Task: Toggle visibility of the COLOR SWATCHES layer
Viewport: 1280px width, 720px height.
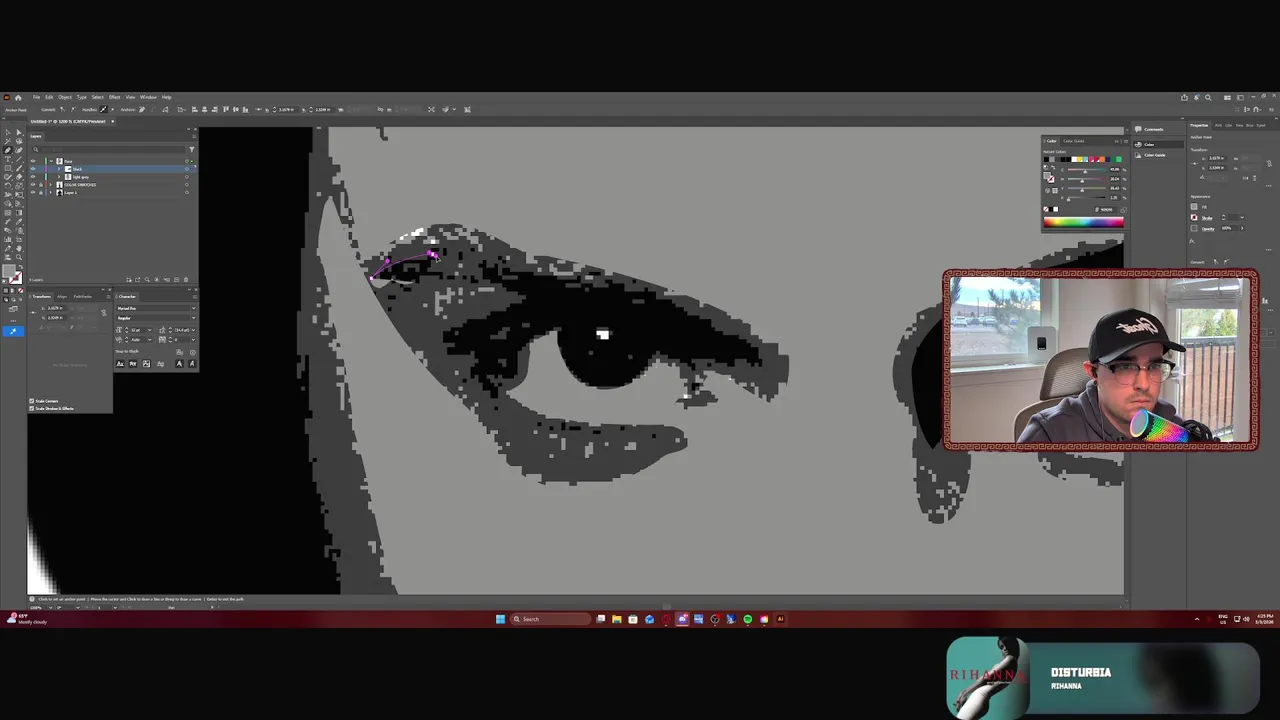Action: (x=33, y=185)
